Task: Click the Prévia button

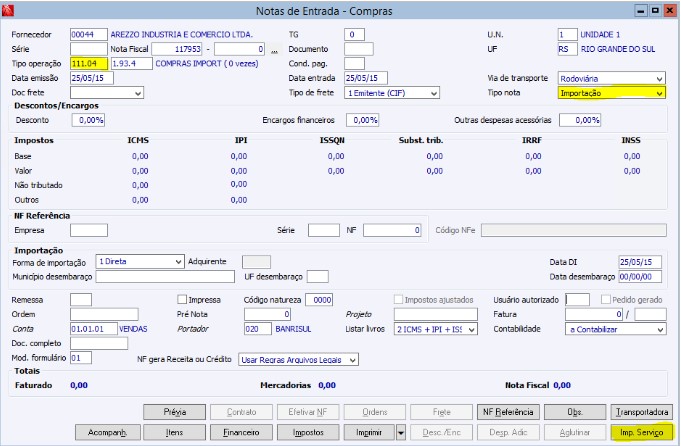Action: 175,412
